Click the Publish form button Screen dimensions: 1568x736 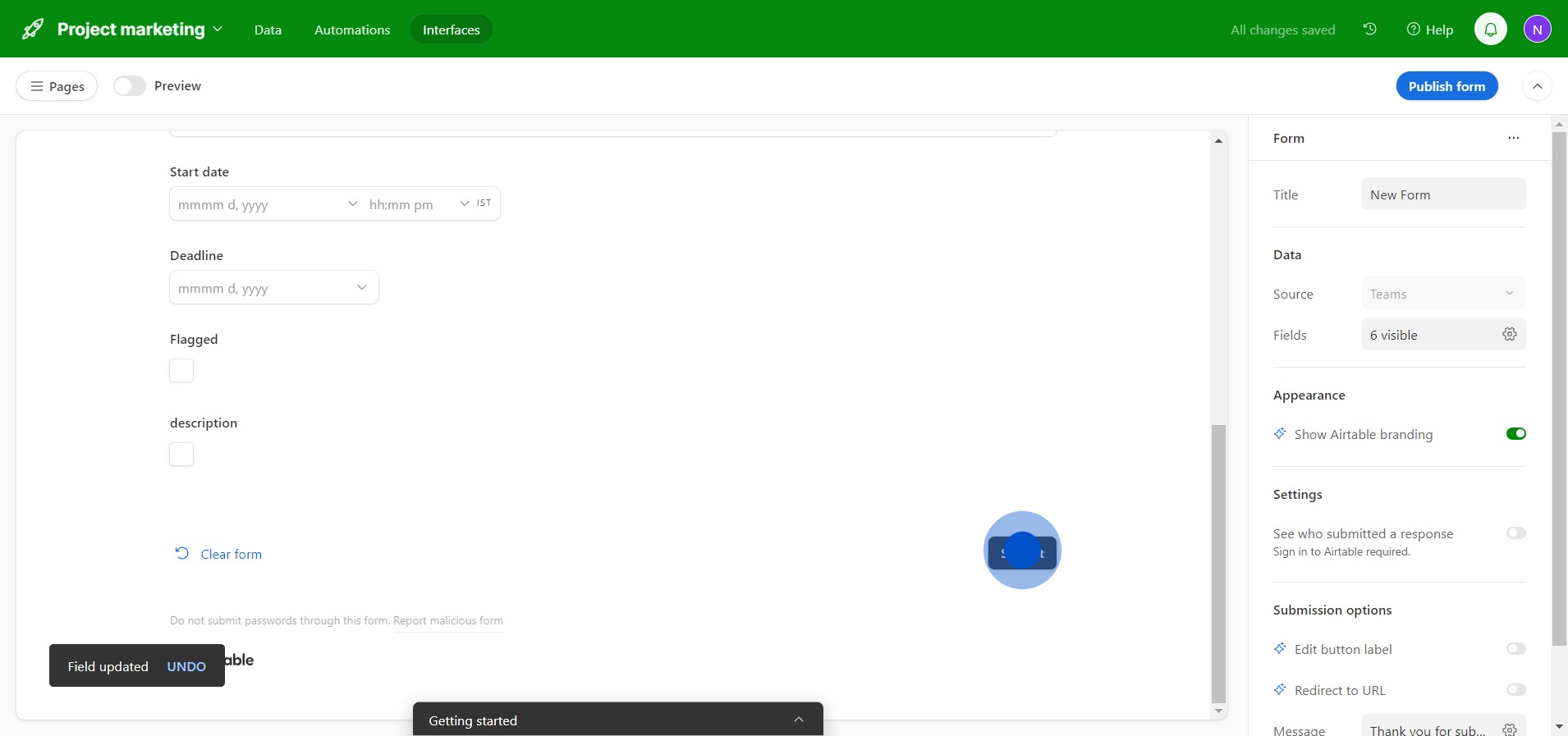point(1447,86)
